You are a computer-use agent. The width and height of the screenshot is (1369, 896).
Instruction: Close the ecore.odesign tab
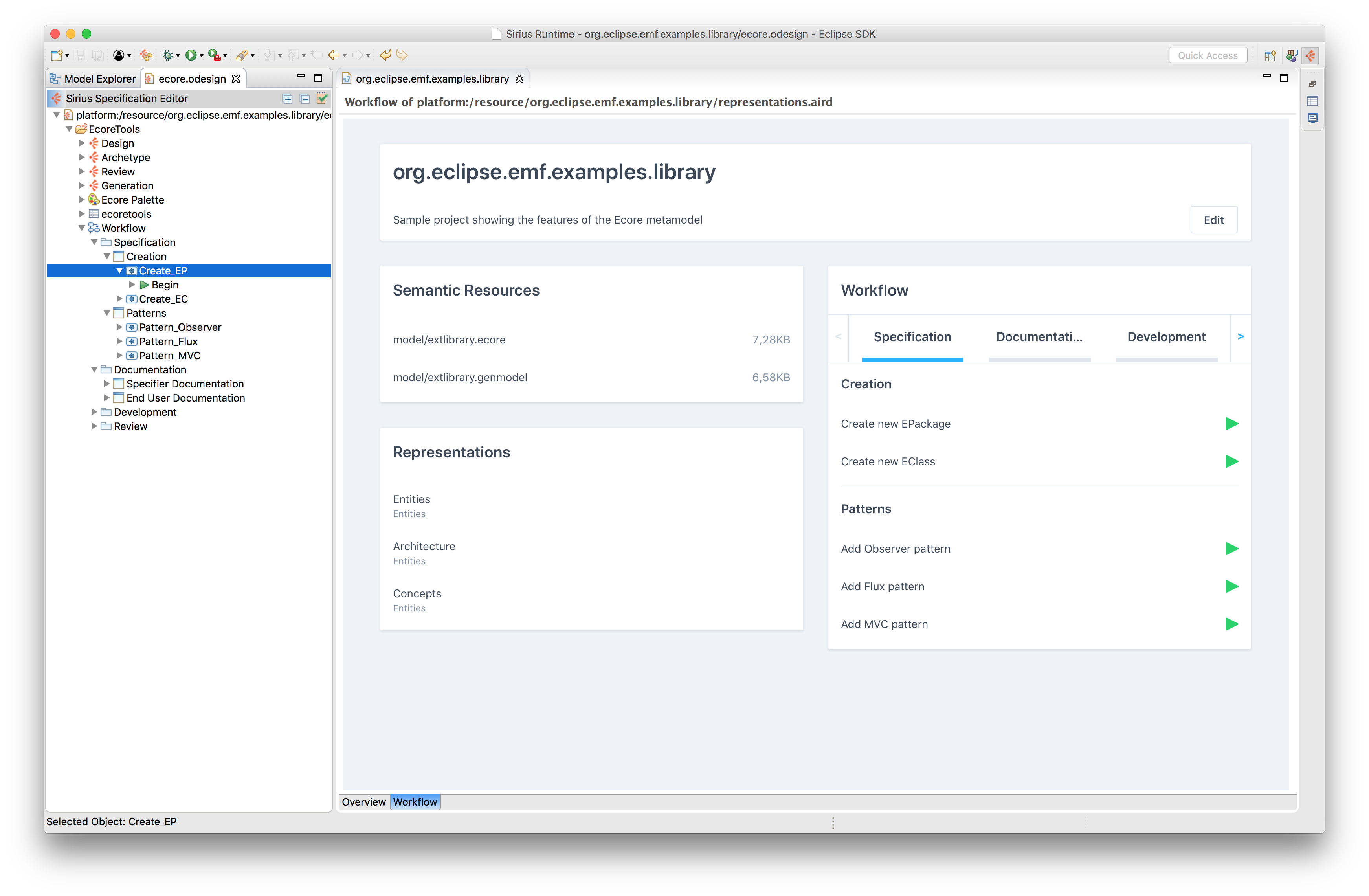236,79
